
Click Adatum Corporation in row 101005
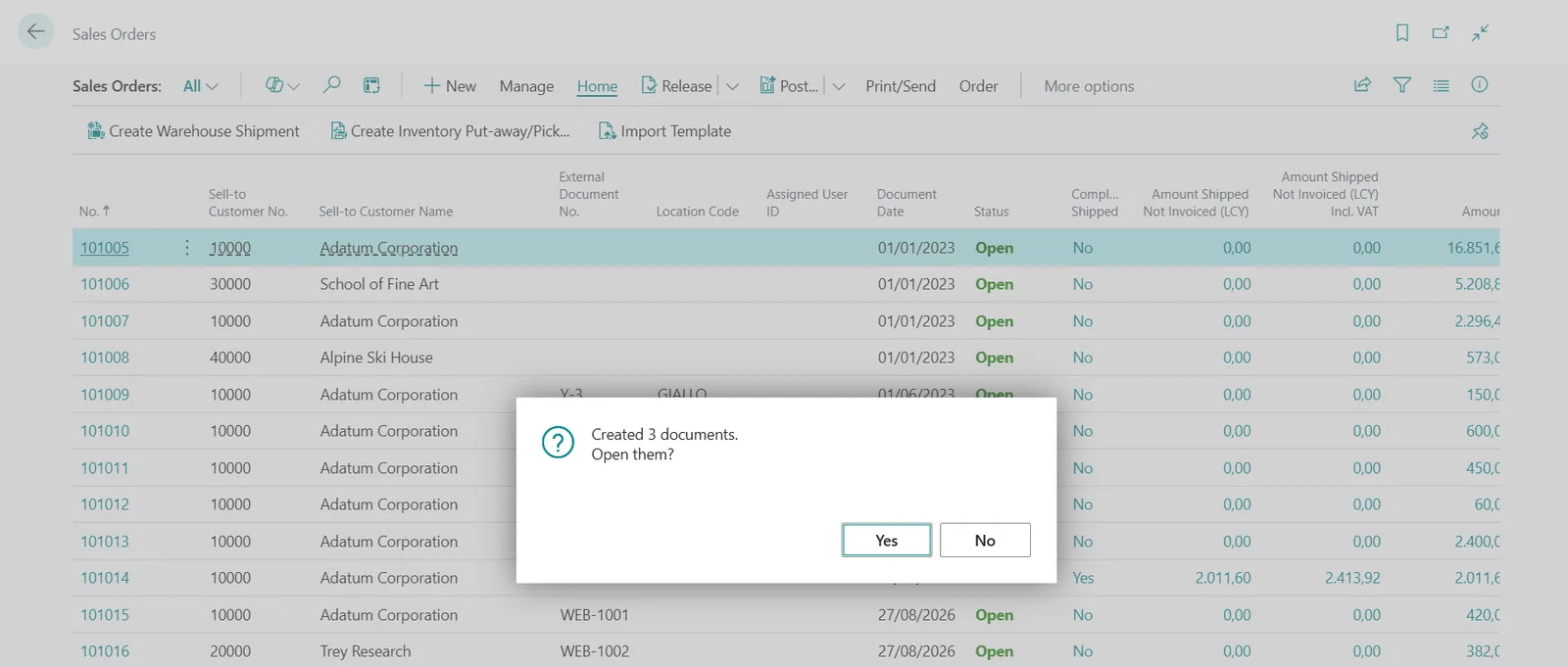pyautogui.click(x=389, y=248)
